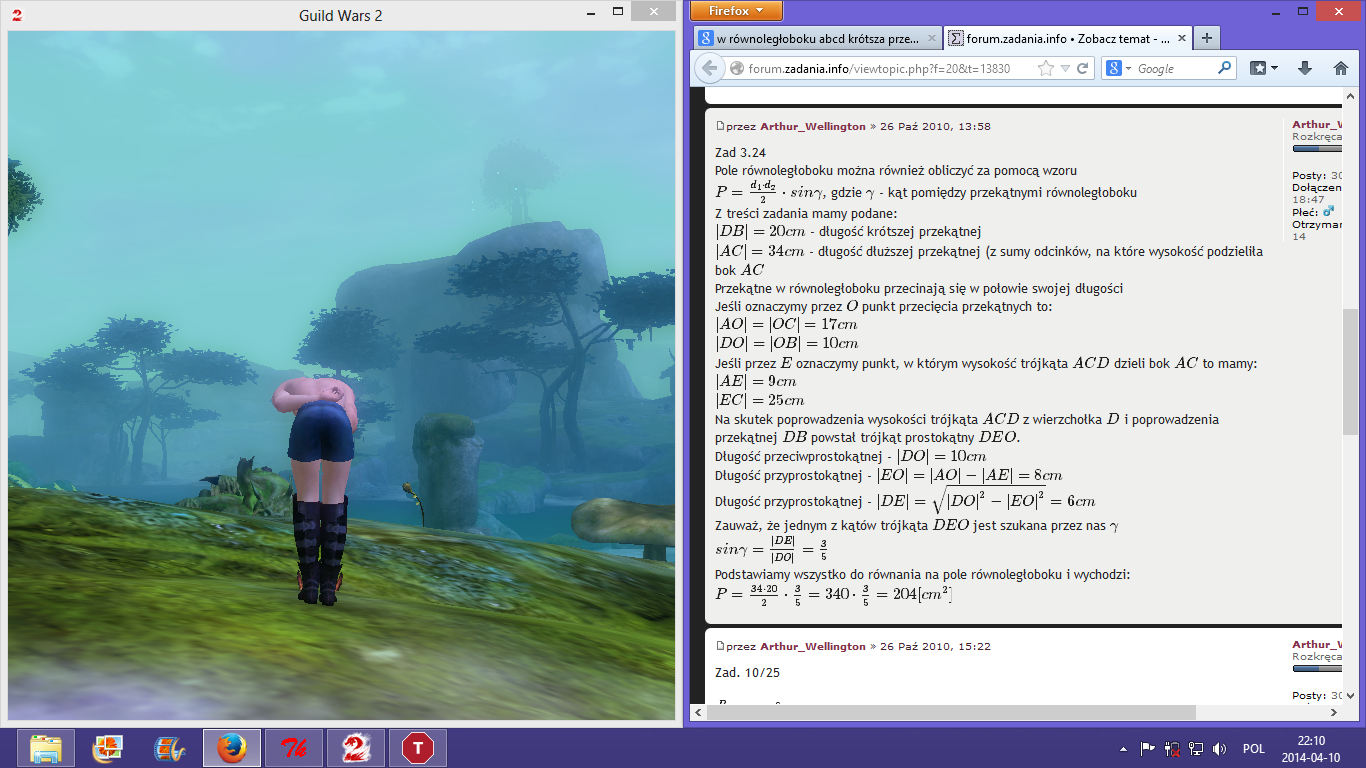
Task: Click the male gender icon next to Płeć
Action: pyautogui.click(x=1328, y=212)
